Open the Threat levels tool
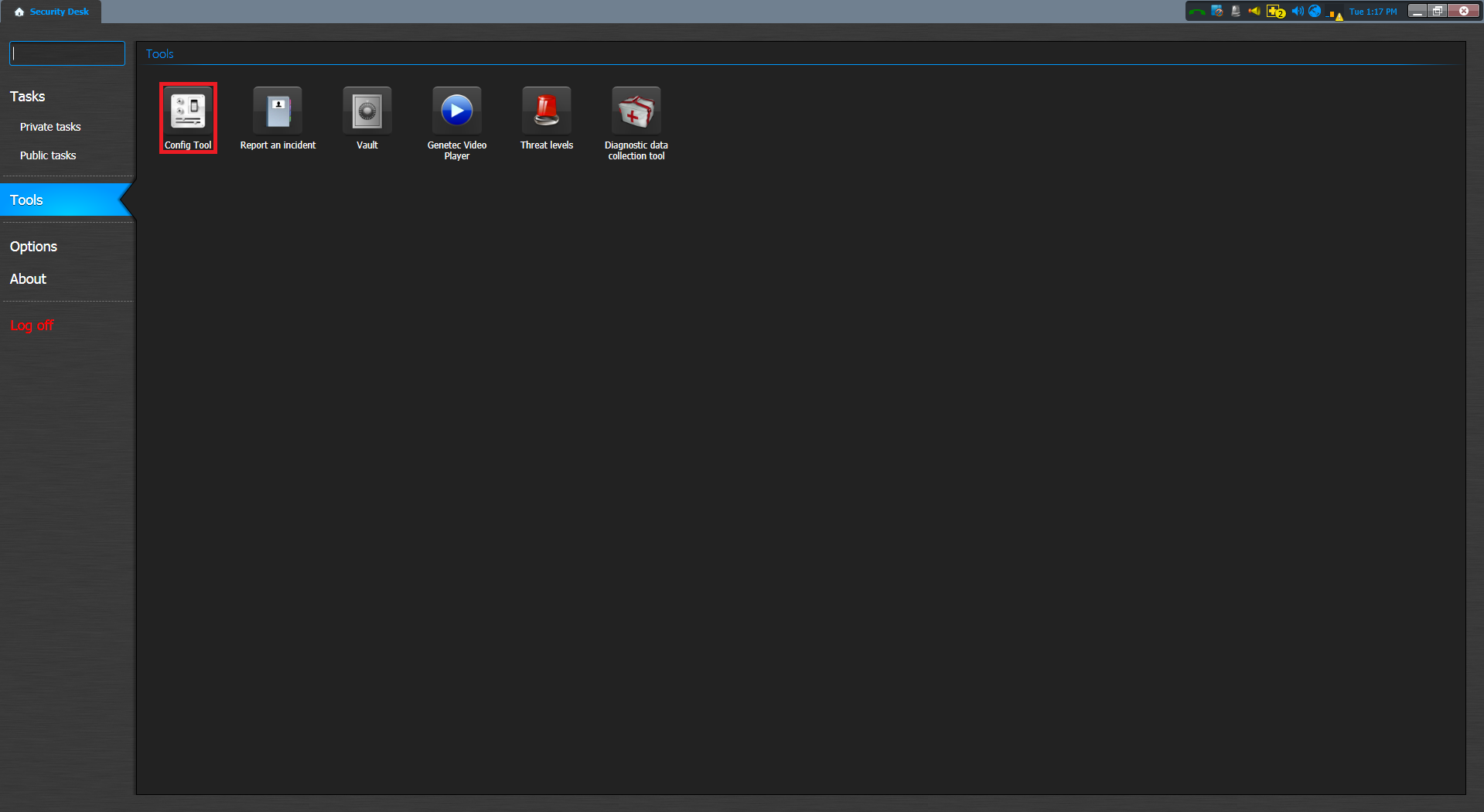Viewport: 1484px width, 812px height. (547, 118)
